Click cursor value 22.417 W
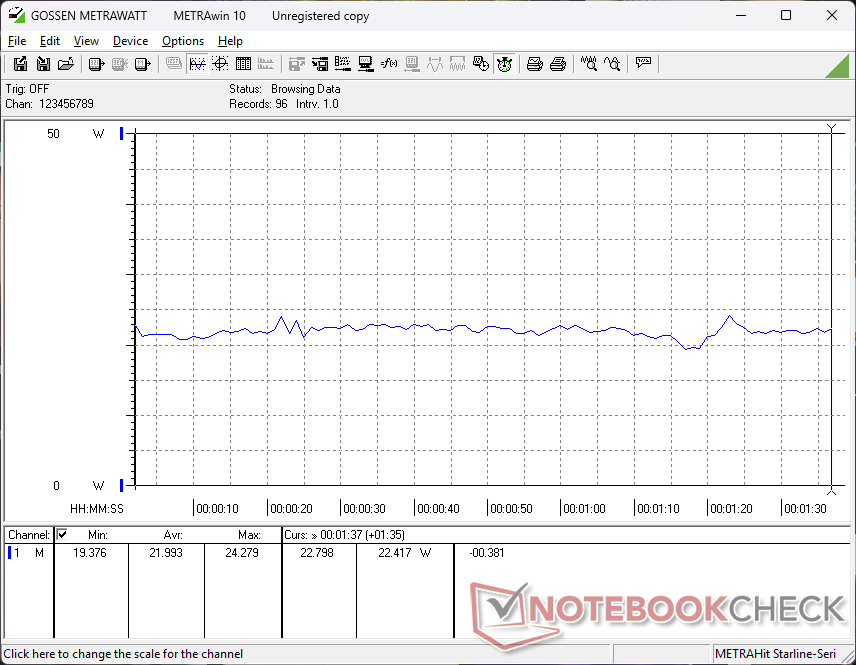Screen dimensions: 856x665 [x=405, y=553]
